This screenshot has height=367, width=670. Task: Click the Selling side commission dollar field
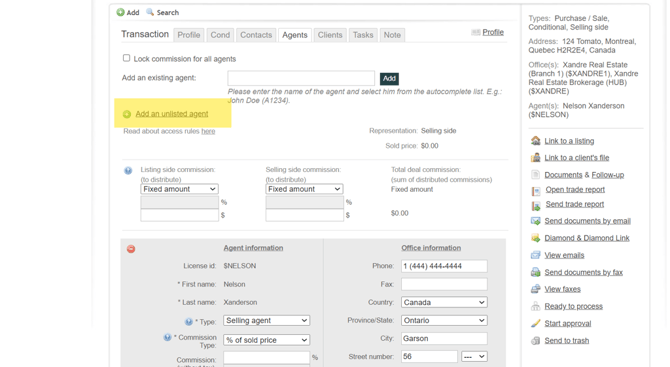[x=304, y=215]
